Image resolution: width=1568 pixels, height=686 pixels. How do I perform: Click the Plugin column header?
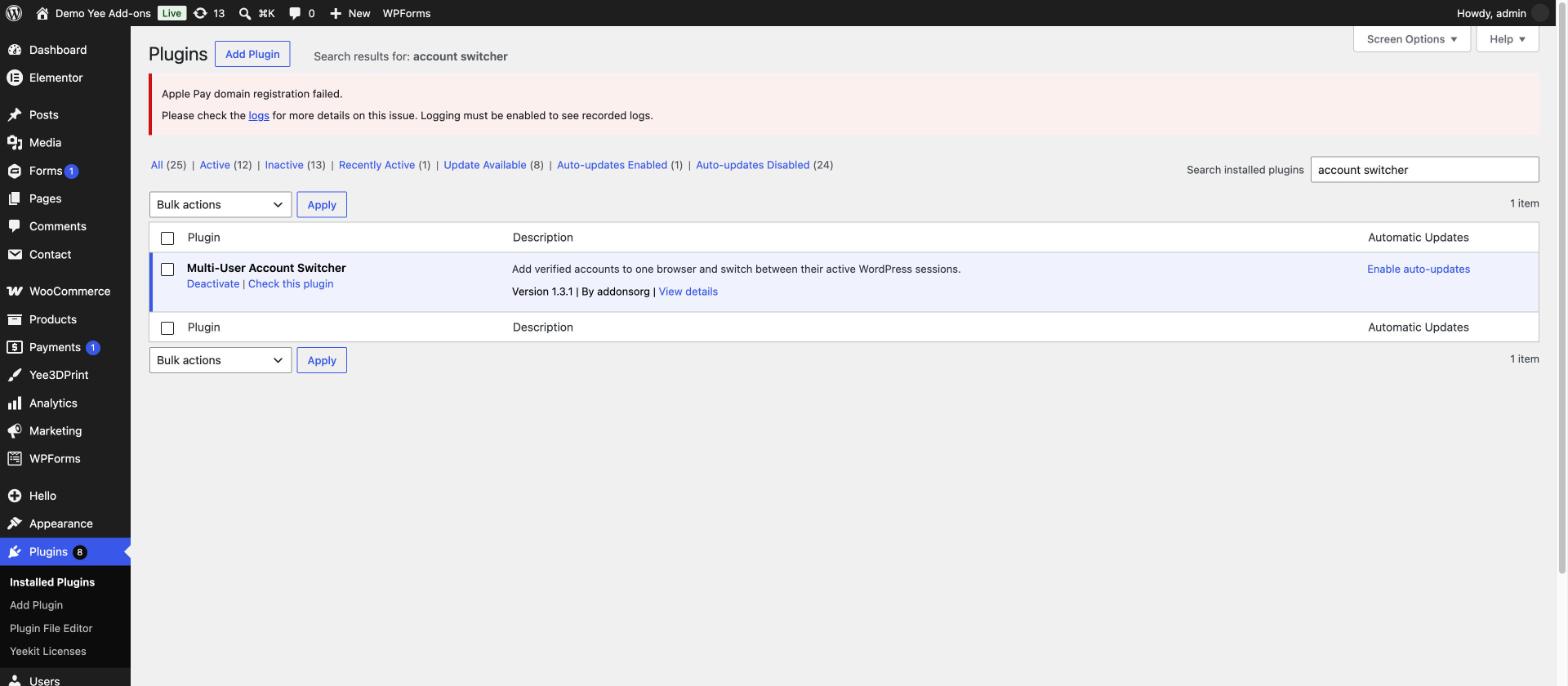click(x=203, y=238)
